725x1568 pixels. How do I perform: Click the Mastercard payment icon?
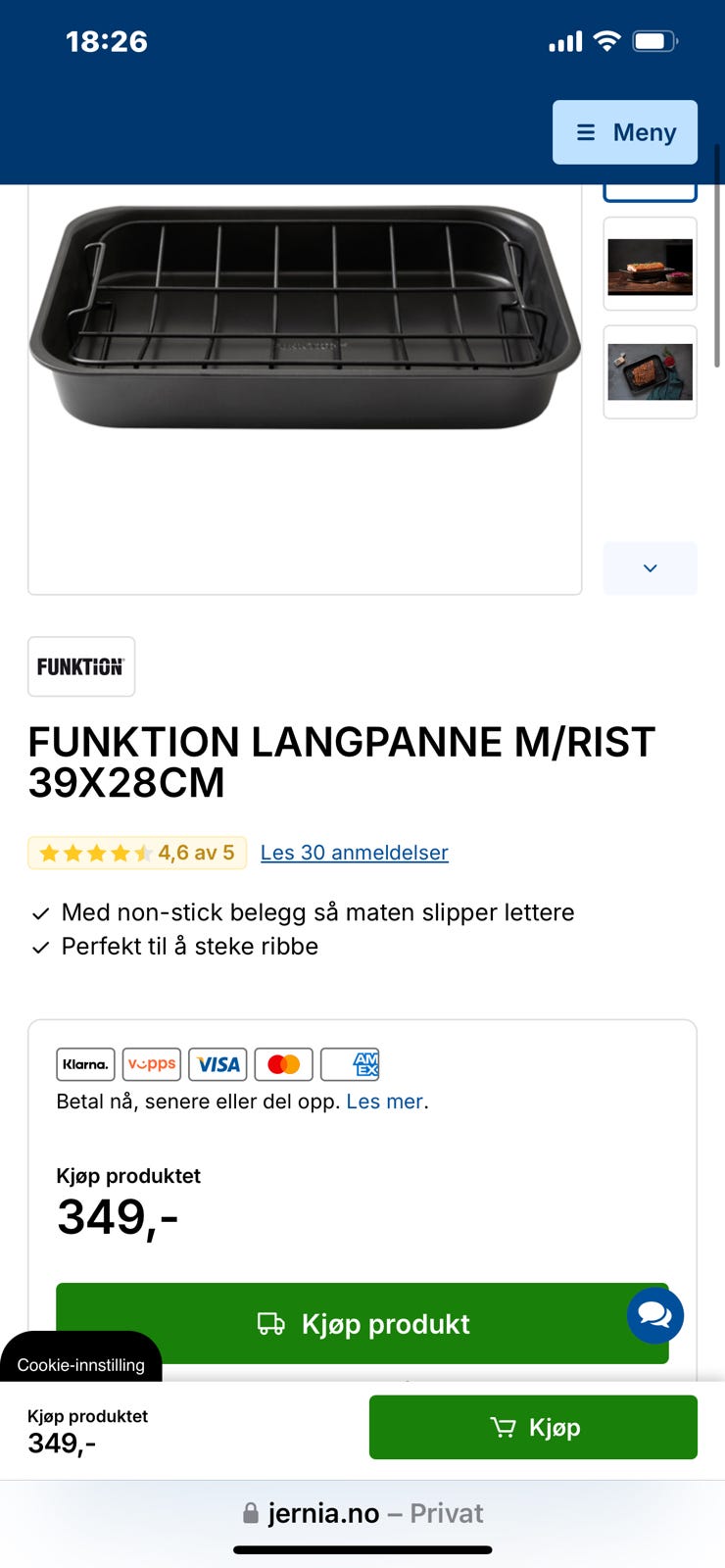[283, 1064]
